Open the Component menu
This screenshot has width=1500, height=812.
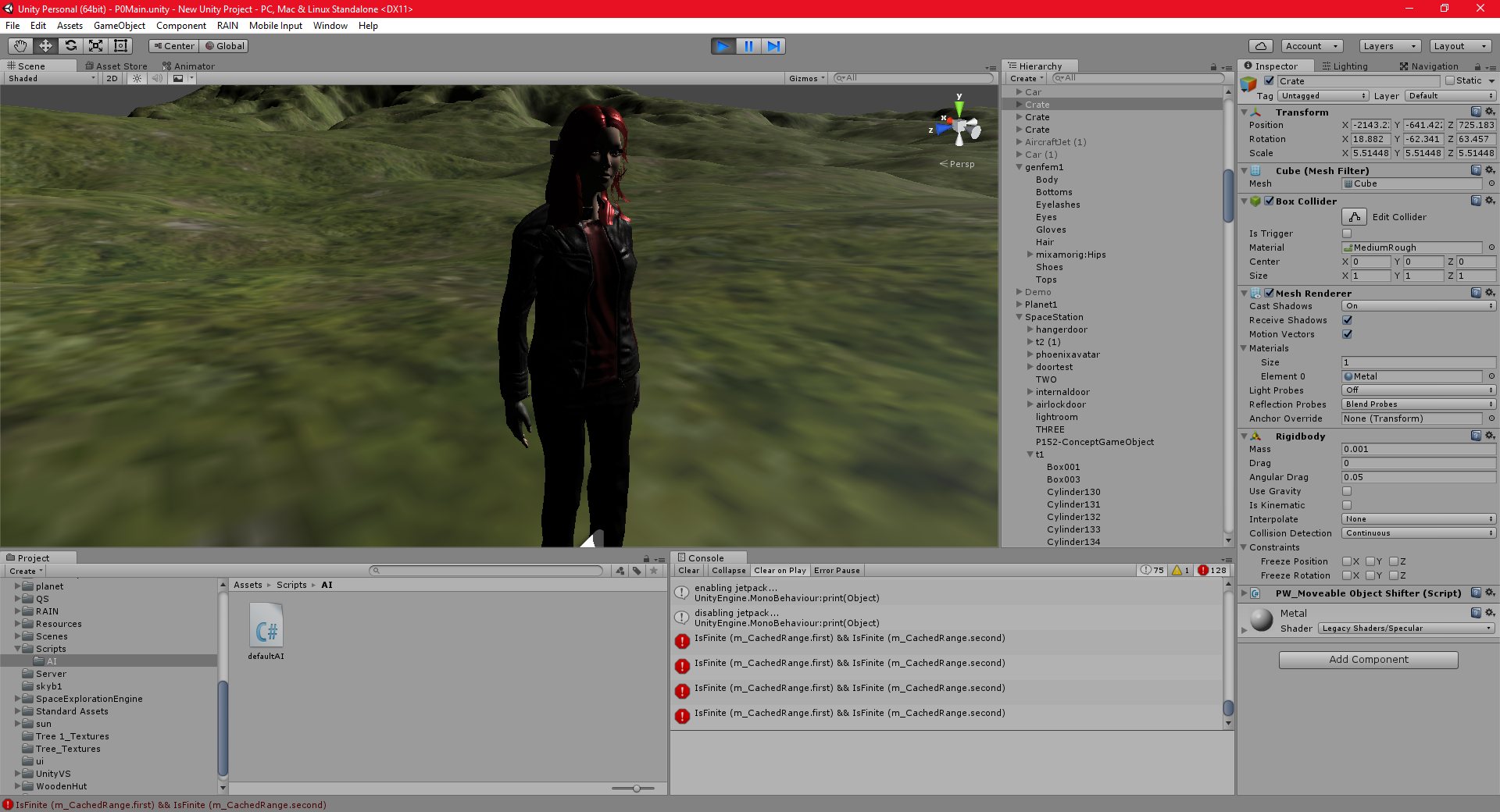pos(181,26)
